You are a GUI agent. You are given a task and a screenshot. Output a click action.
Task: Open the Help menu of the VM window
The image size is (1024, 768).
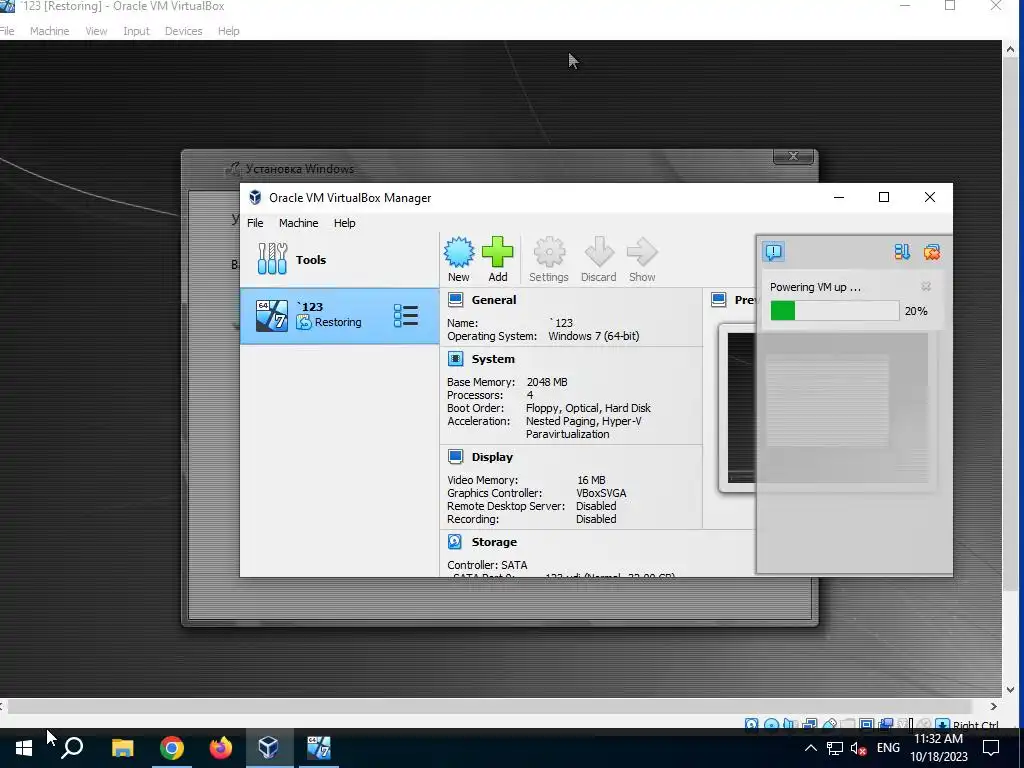point(229,31)
